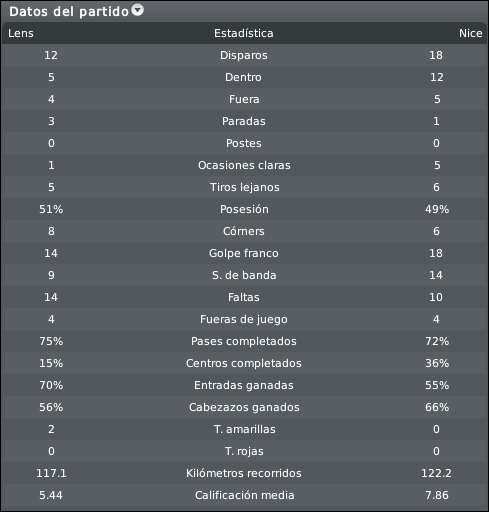The width and height of the screenshot is (489, 512).
Task: Select the Golpe franco row
Action: [244, 253]
